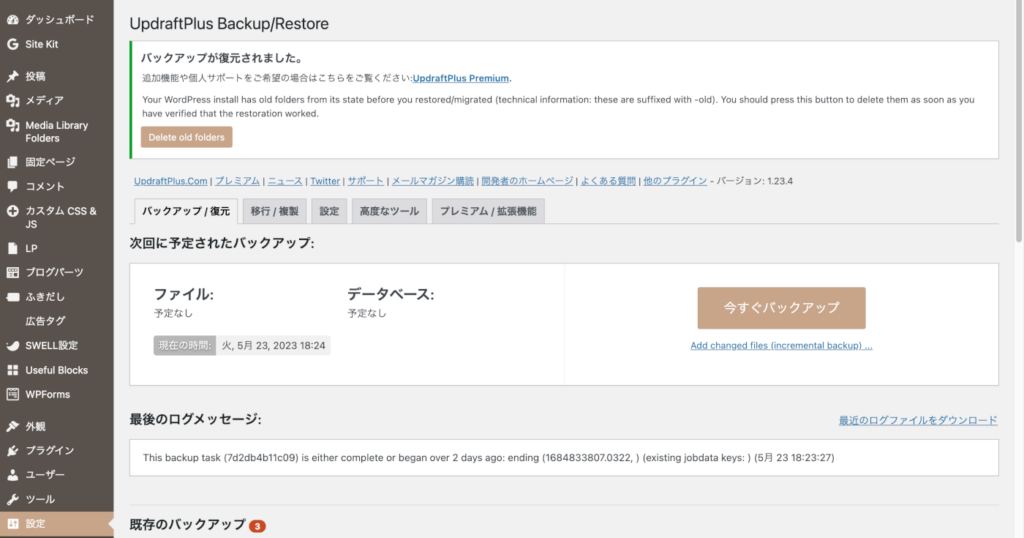Click the speech icon beside ふきだし
The width and height of the screenshot is (1024, 538).
click(x=12, y=297)
